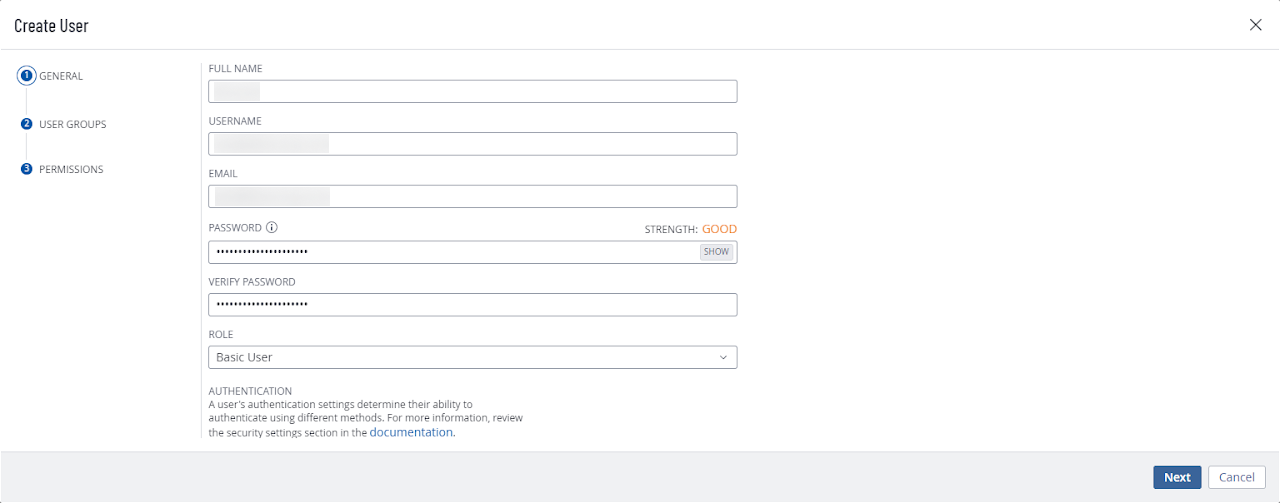Click the chevron arrow in Role field
The image size is (1280, 503).
[723, 357]
